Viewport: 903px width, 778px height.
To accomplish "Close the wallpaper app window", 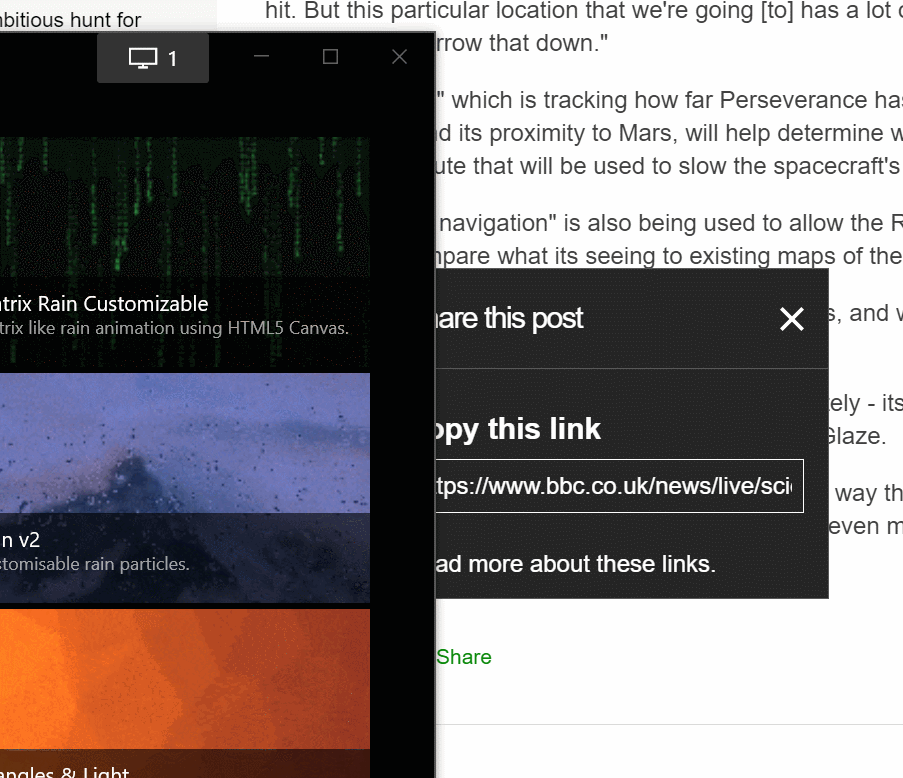I will pyautogui.click(x=400, y=56).
